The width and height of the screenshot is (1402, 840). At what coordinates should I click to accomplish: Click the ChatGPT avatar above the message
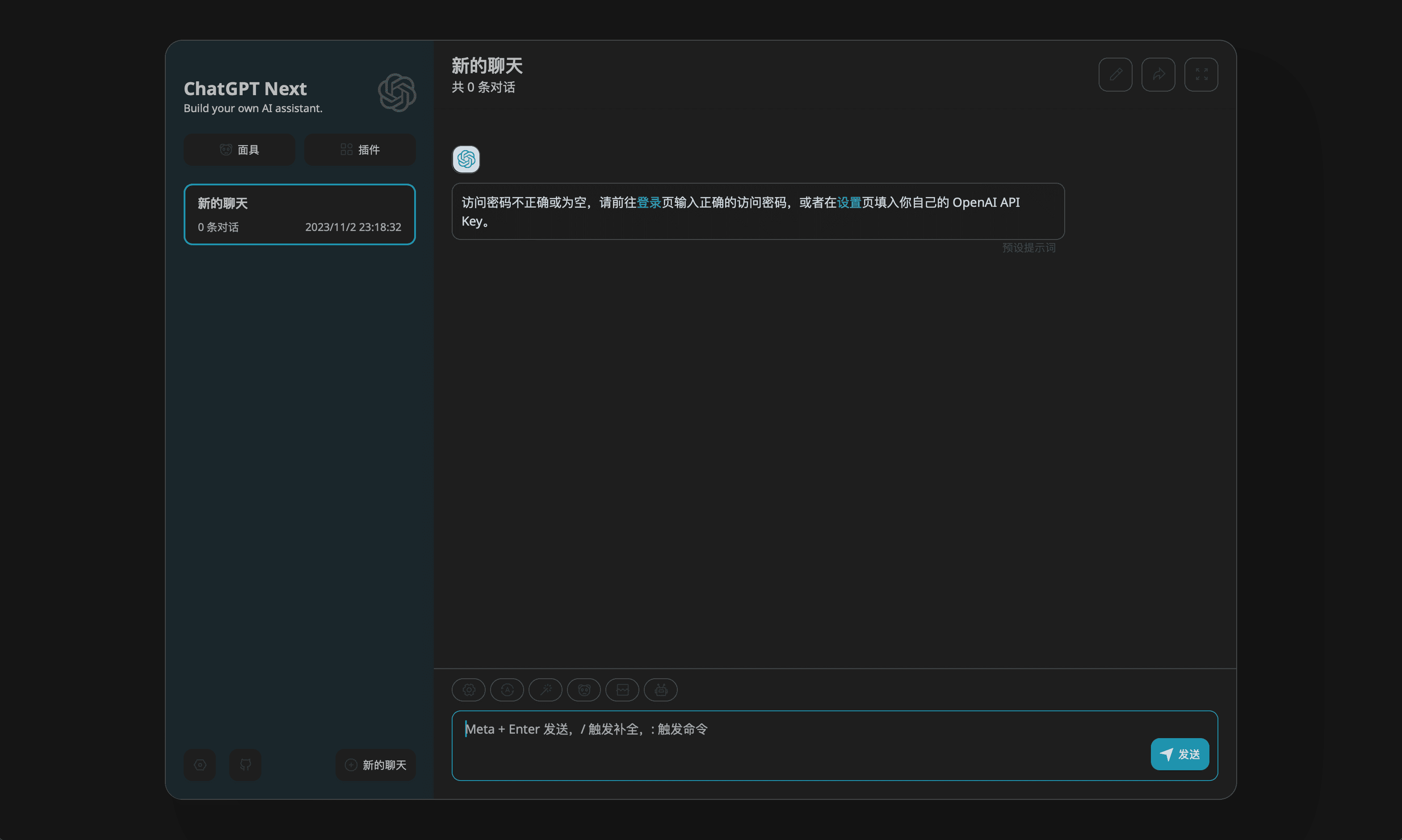tap(466, 159)
